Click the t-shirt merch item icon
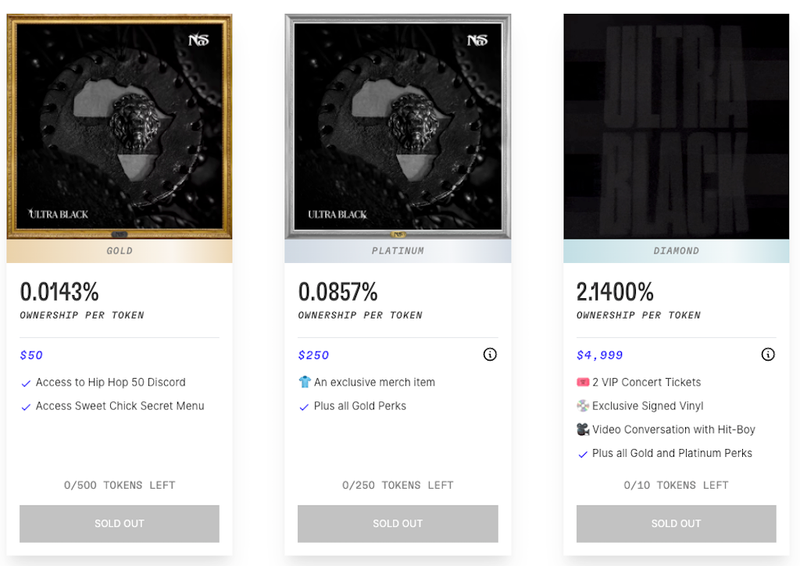 click(x=305, y=382)
